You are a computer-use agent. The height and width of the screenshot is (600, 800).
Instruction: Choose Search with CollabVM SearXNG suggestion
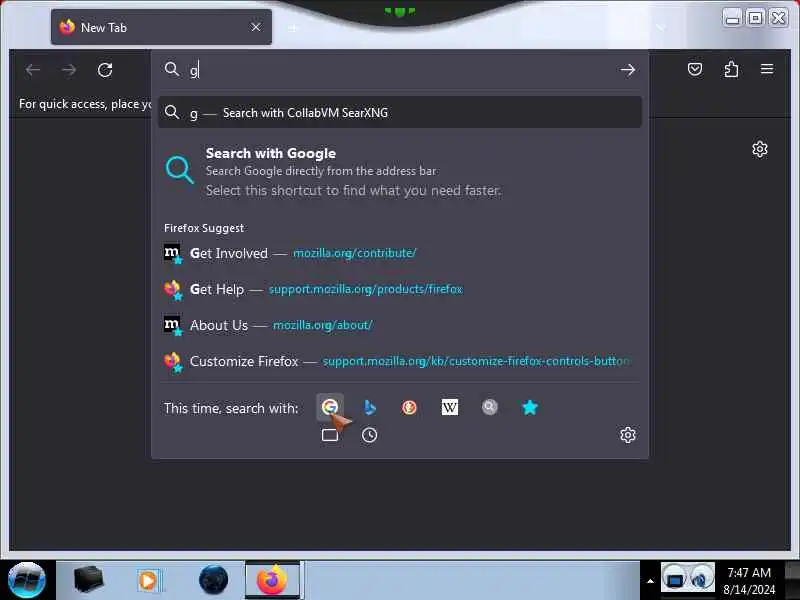[400, 113]
